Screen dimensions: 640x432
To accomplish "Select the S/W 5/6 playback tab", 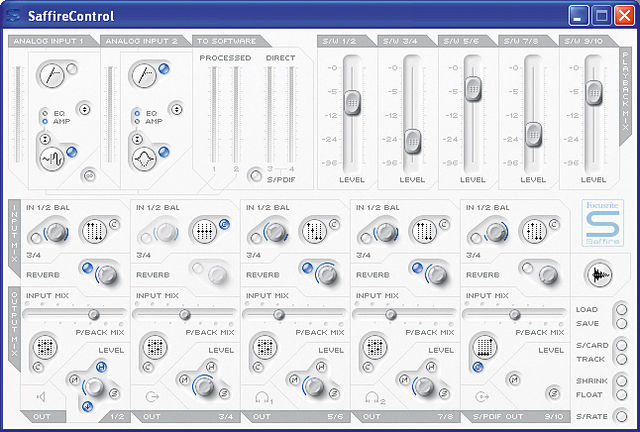I will [466, 41].
